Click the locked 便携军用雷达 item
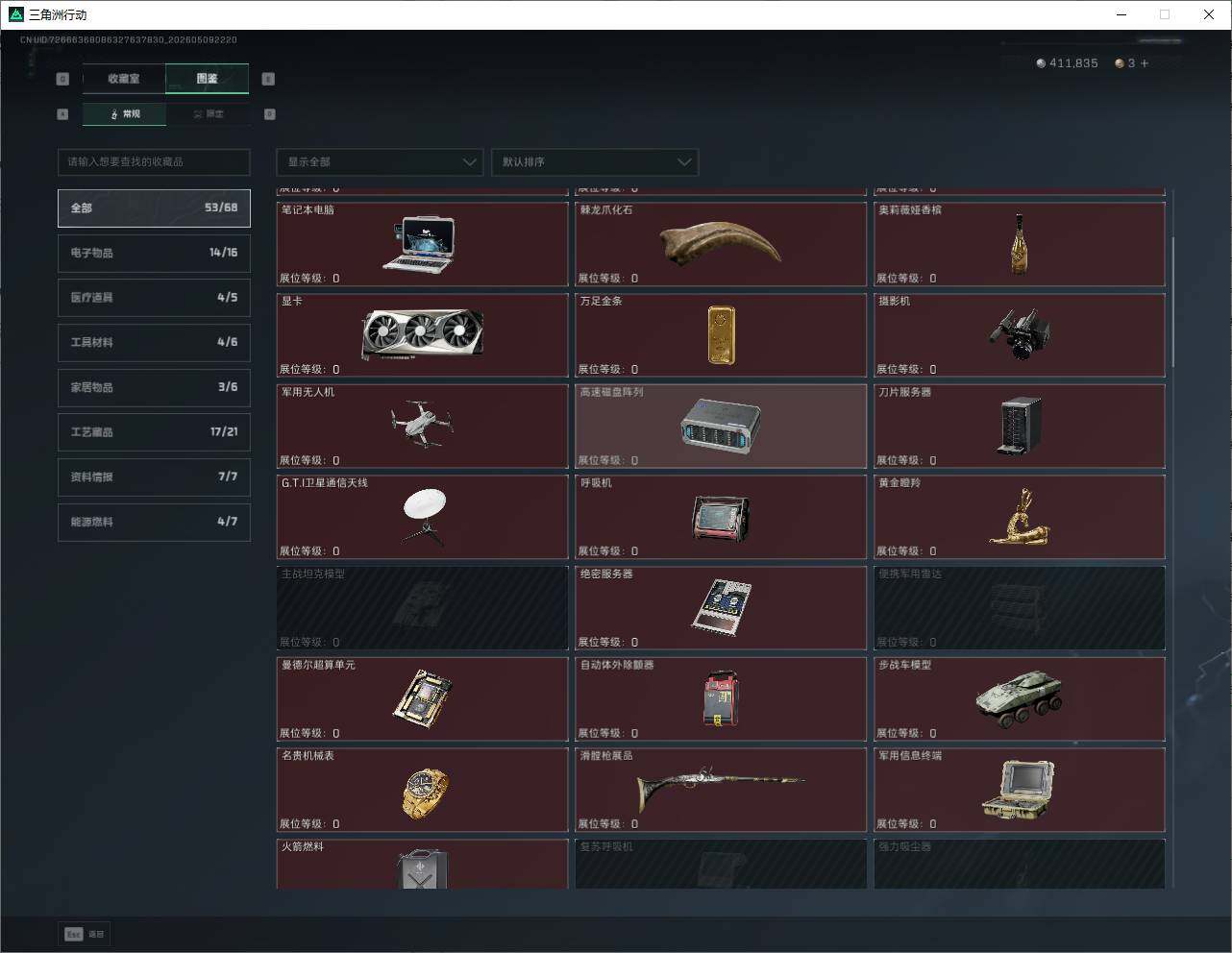 point(1020,608)
